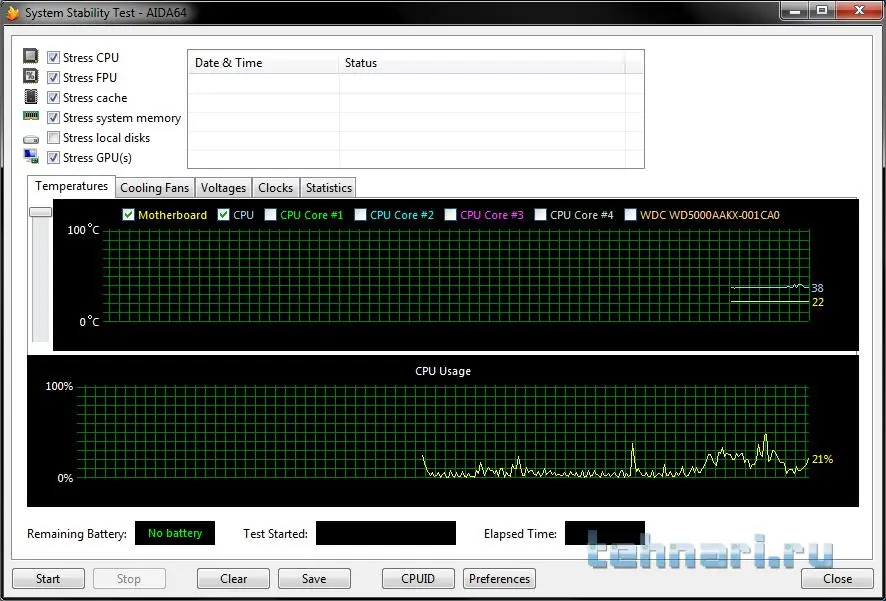
Task: Click the monitor icon beside Stress GPU(s)
Action: click(31, 156)
